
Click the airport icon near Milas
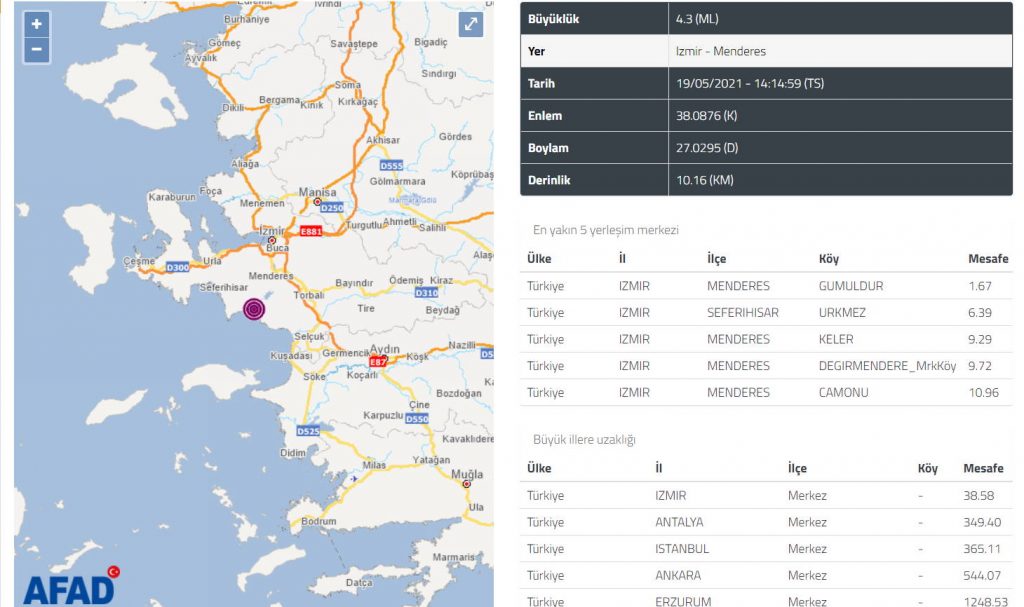click(352, 479)
